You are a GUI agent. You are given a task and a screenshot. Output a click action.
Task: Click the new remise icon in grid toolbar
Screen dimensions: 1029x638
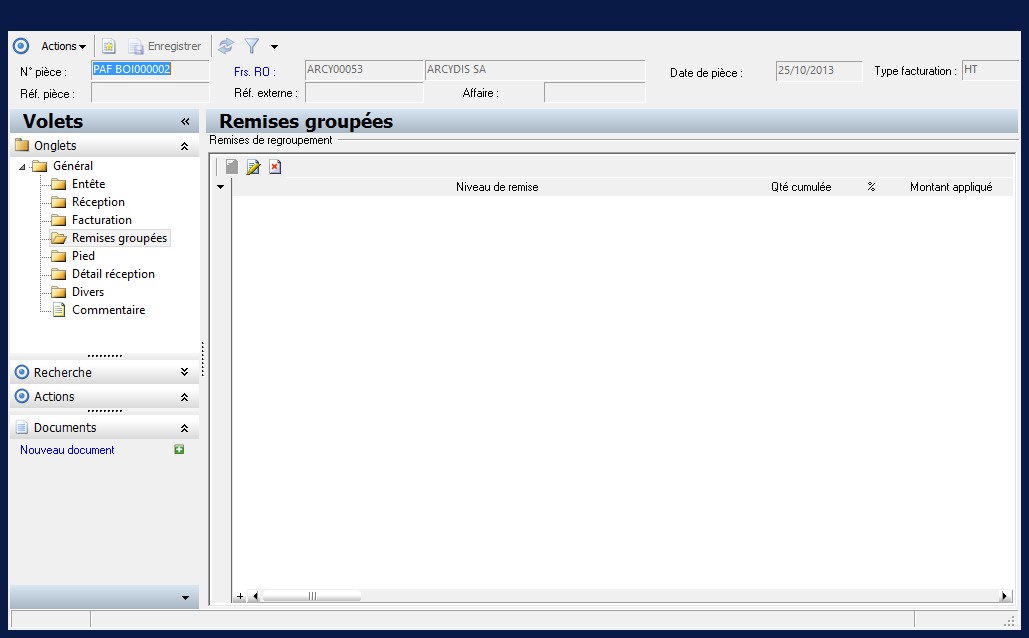pyautogui.click(x=232, y=167)
